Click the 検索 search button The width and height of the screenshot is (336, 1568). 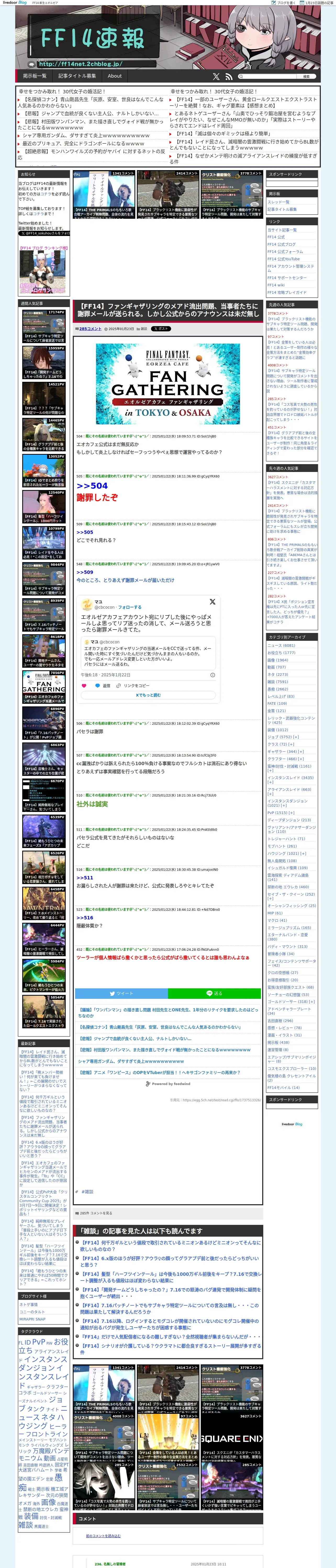306,77
